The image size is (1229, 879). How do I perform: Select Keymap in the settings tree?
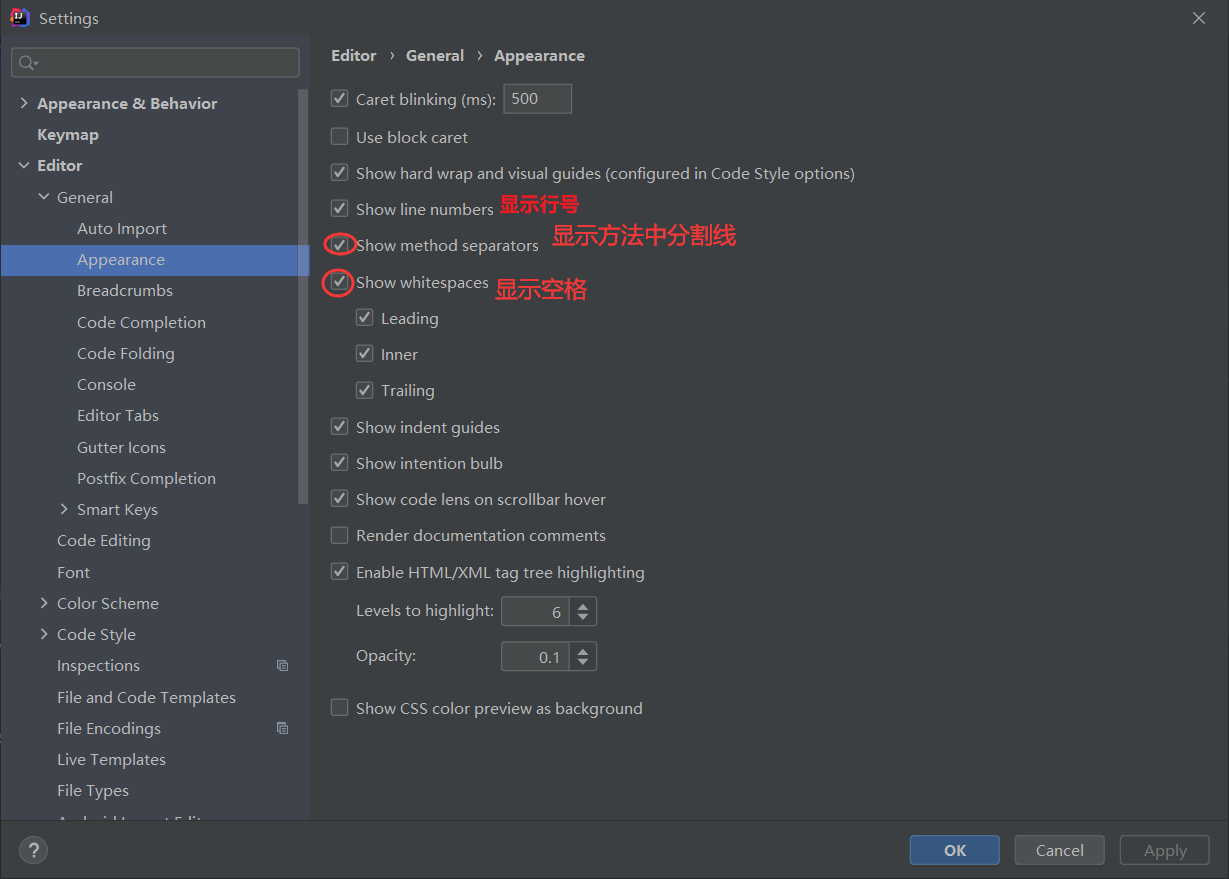click(68, 135)
